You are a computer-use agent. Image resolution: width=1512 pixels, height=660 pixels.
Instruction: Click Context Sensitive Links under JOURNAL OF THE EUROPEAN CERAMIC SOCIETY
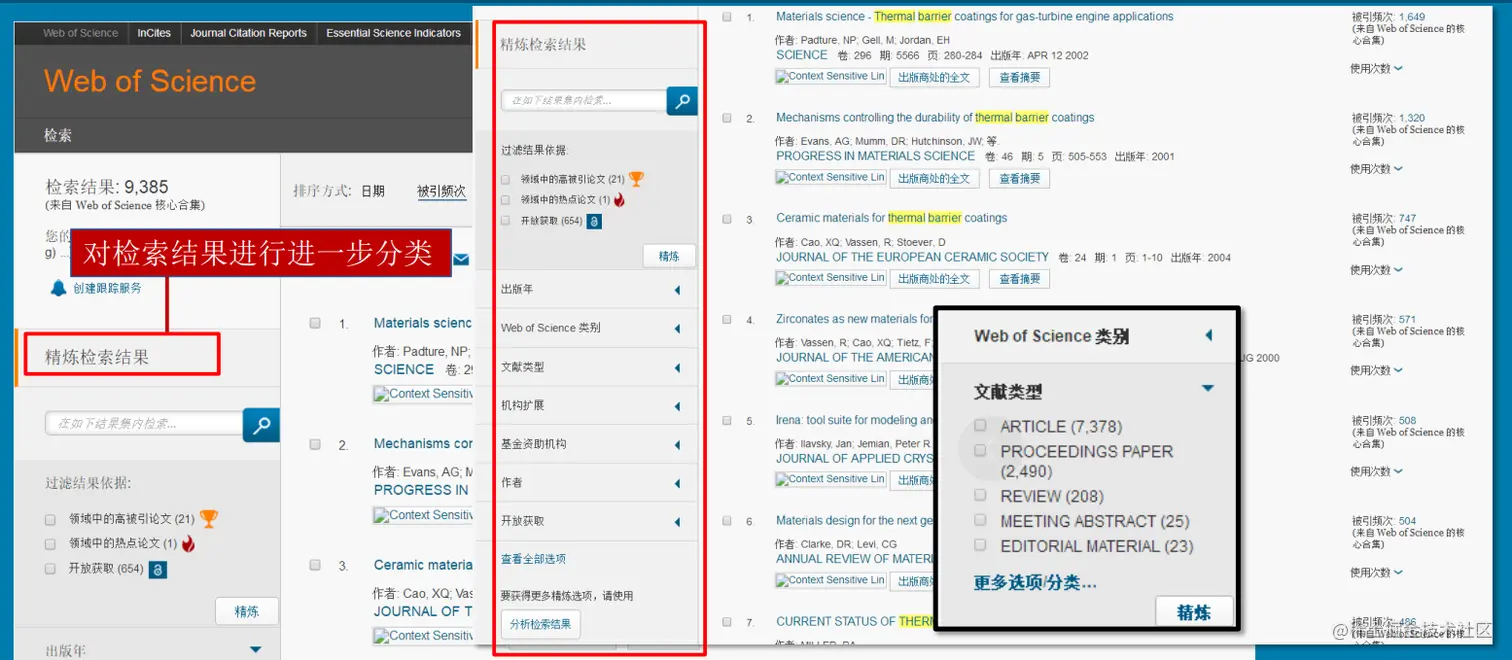pyautogui.click(x=830, y=278)
